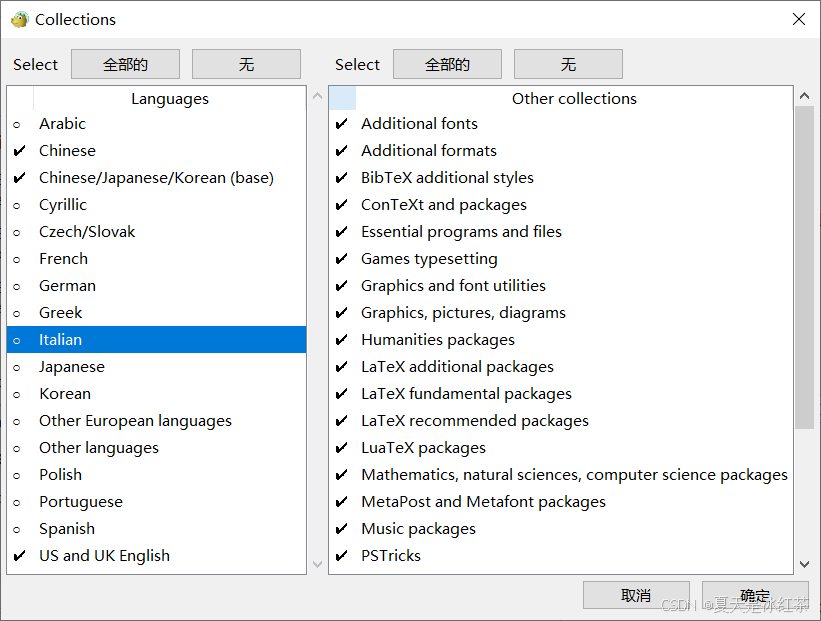Select the Polish row

(157, 475)
